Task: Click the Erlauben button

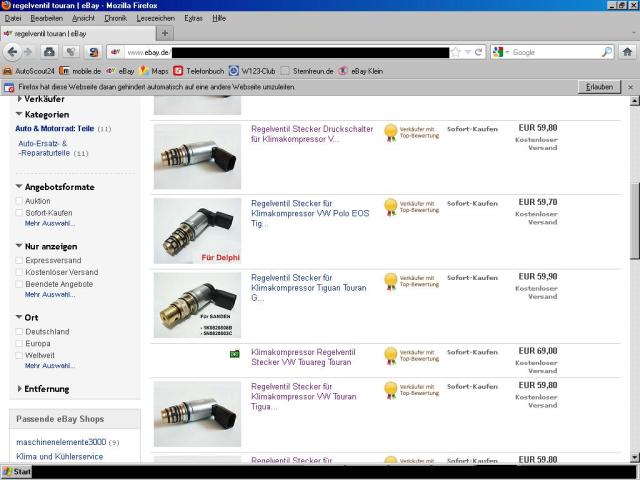Action: click(599, 87)
